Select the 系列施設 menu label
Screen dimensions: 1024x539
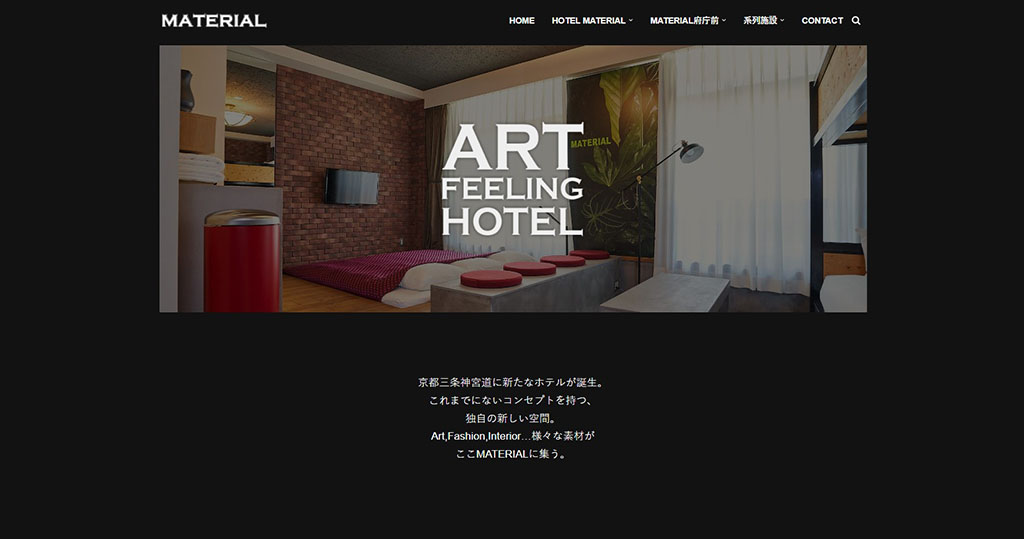point(760,21)
